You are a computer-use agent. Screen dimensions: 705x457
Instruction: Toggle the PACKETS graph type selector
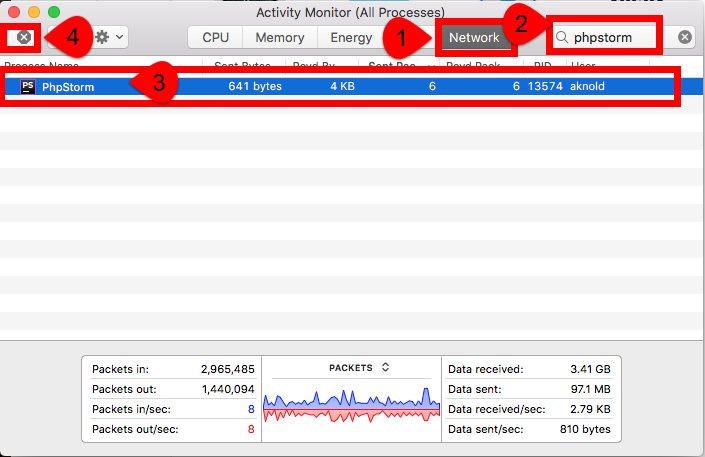(x=385, y=367)
